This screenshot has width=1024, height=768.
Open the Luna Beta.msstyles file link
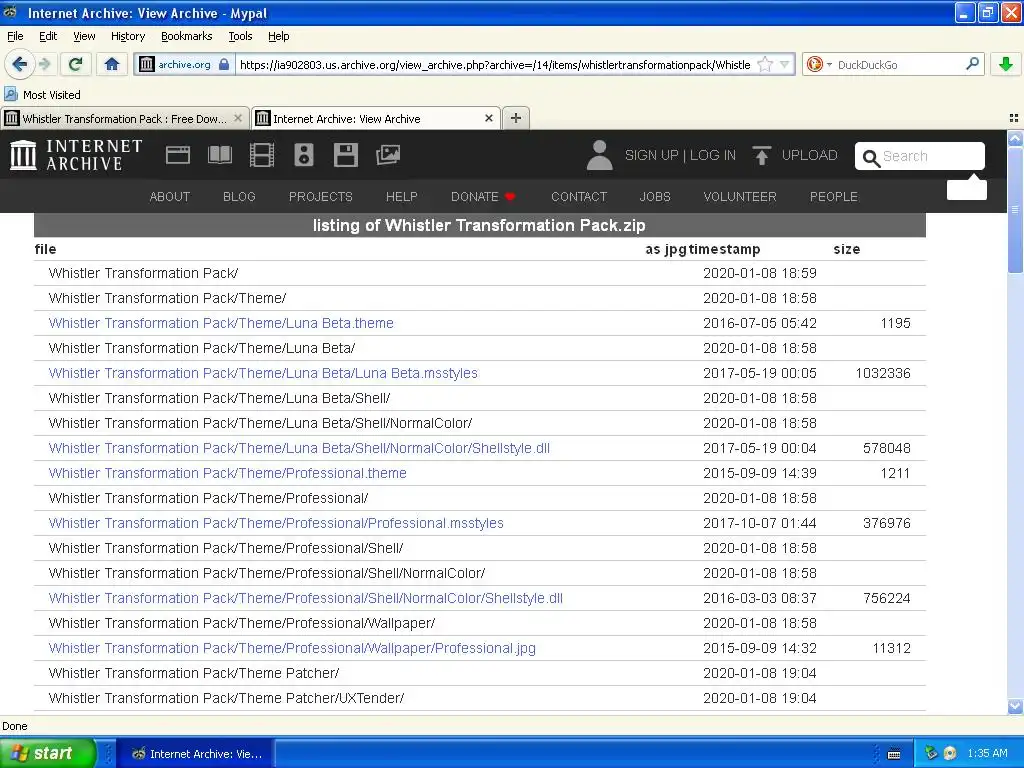click(x=263, y=373)
